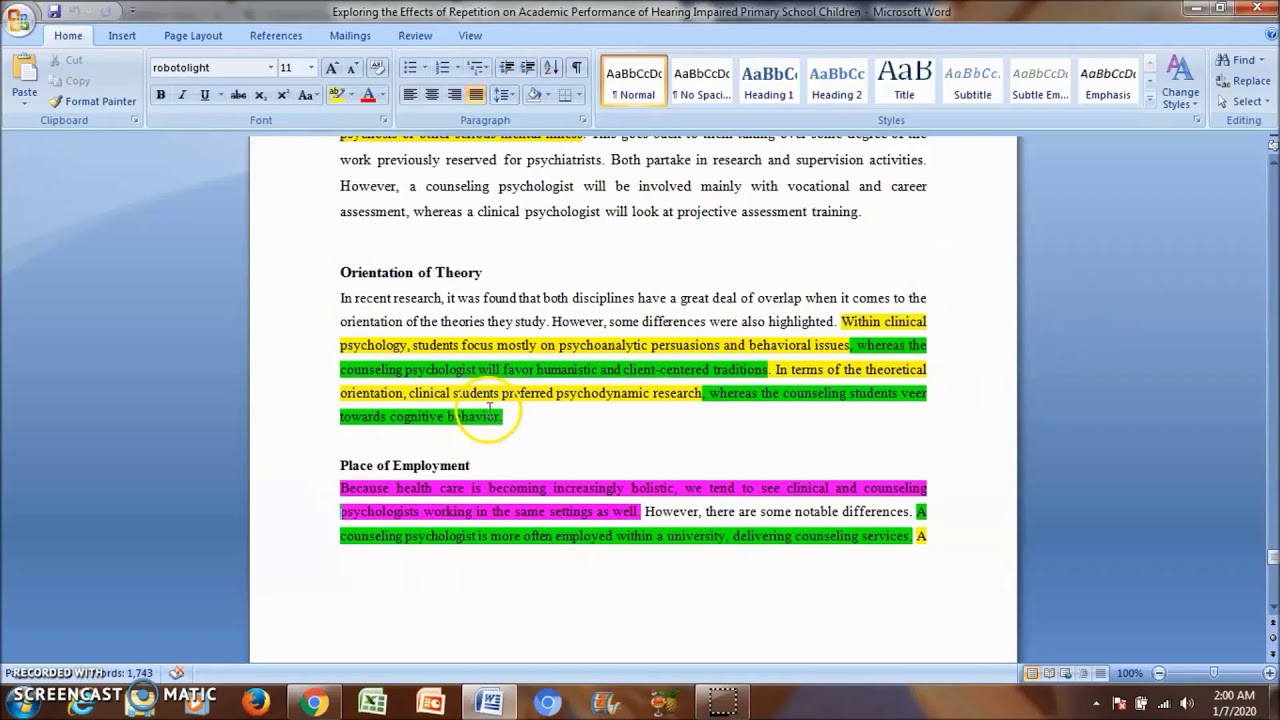Open Excel from the taskbar
Screen dimensions: 1280x720
coord(372,702)
